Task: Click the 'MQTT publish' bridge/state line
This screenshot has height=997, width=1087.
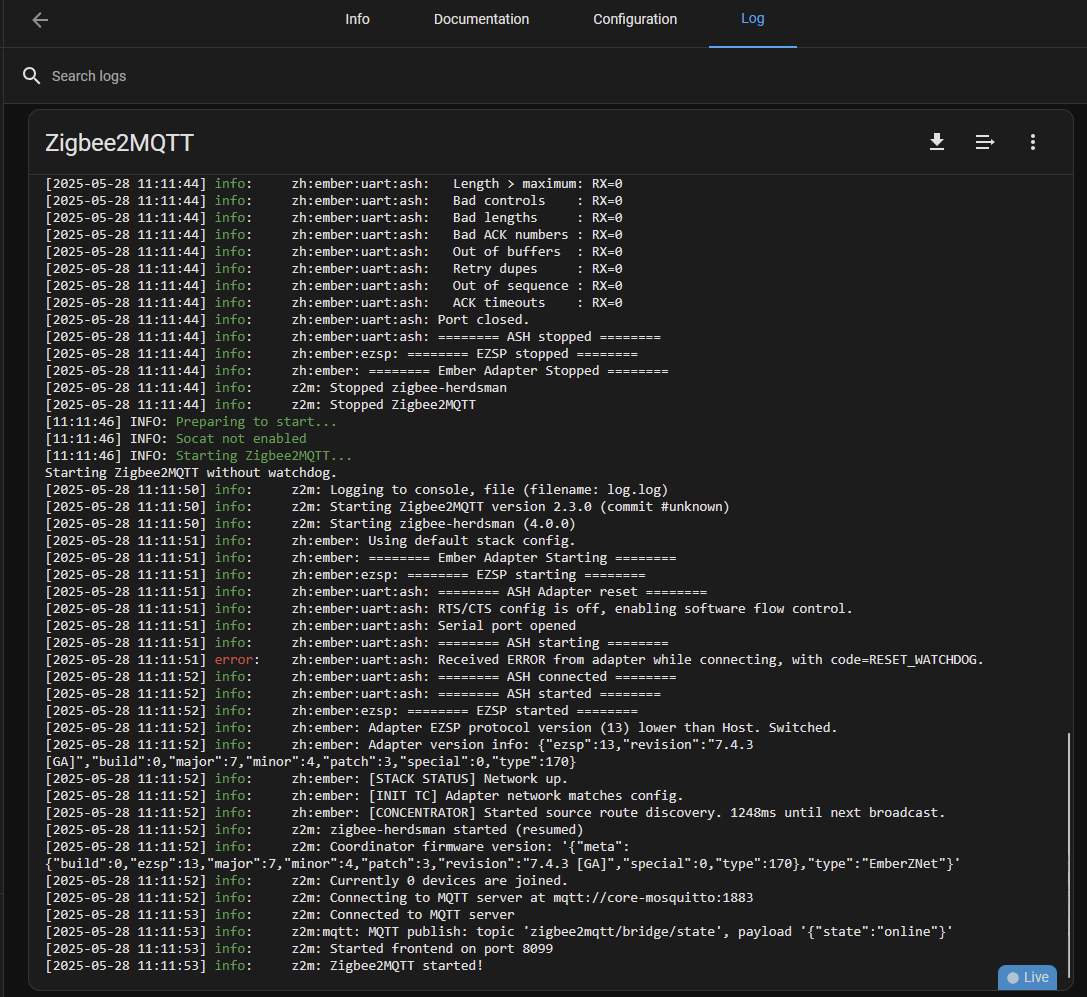Action: click(499, 931)
